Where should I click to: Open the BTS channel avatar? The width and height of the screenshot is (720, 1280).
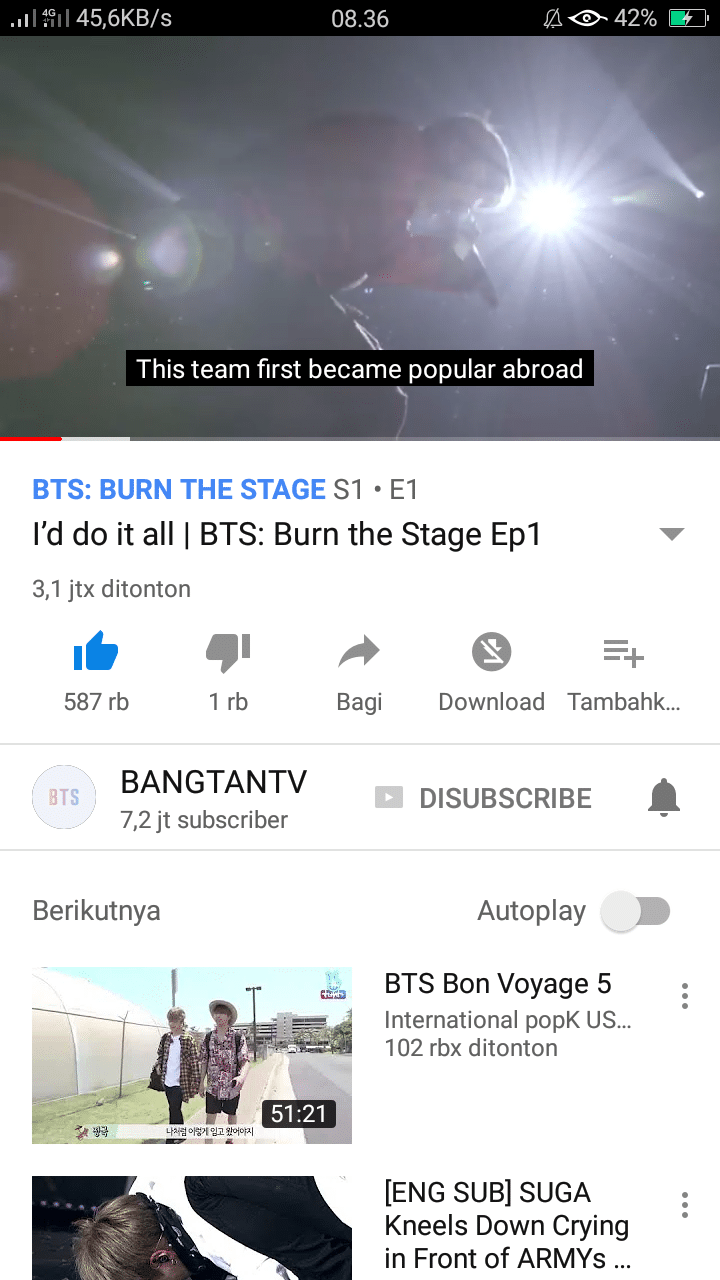(x=64, y=797)
